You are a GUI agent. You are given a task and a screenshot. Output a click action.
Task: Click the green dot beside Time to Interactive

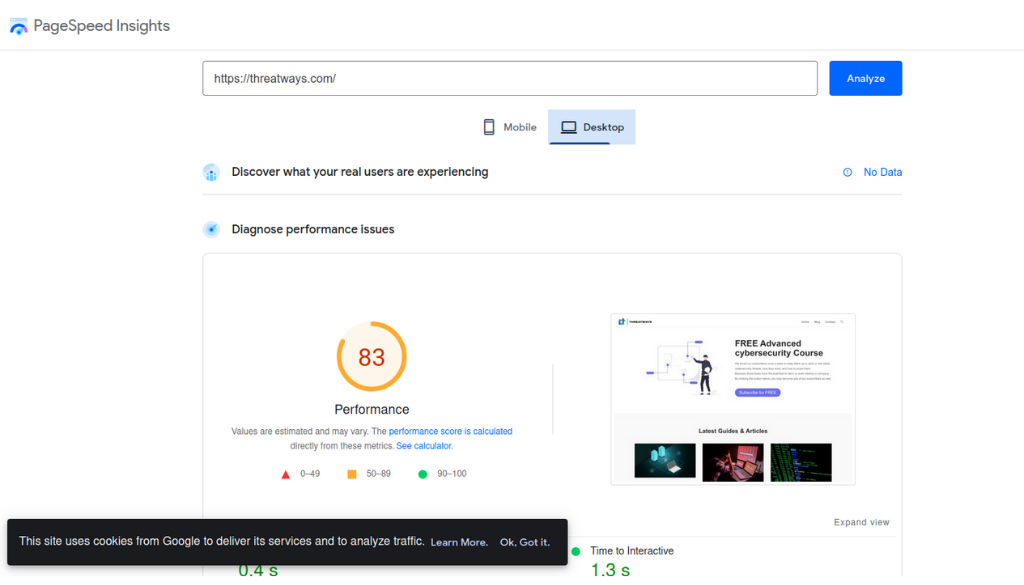[575, 552]
